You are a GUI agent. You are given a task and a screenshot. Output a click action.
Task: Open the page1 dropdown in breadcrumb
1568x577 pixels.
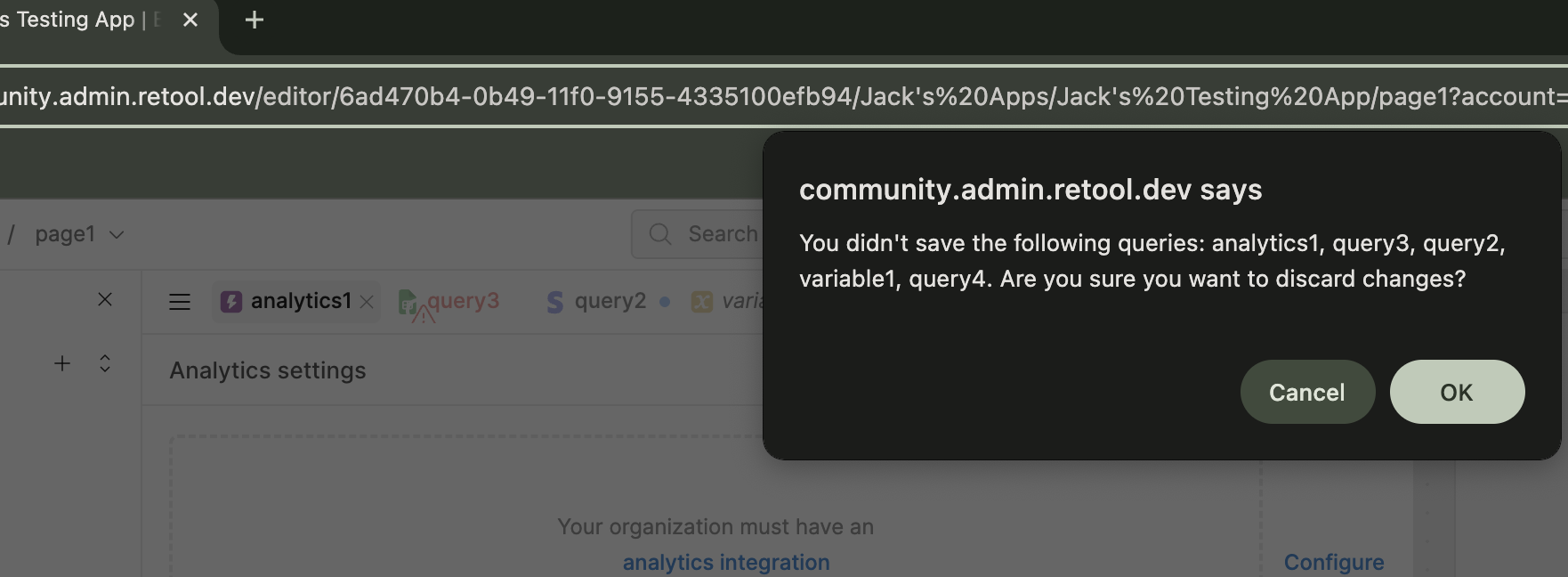point(79,234)
